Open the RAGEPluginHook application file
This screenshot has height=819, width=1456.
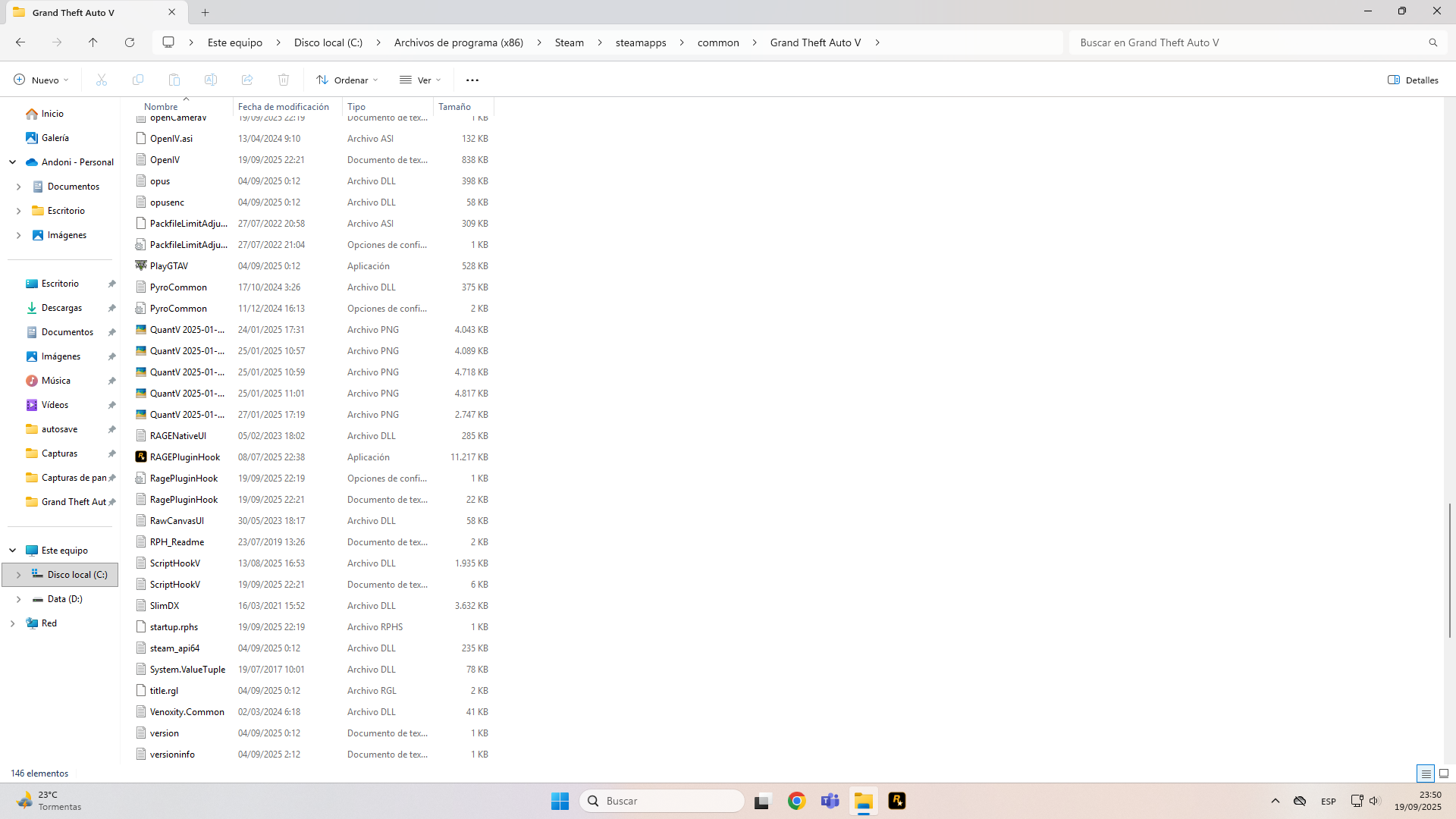coord(184,457)
